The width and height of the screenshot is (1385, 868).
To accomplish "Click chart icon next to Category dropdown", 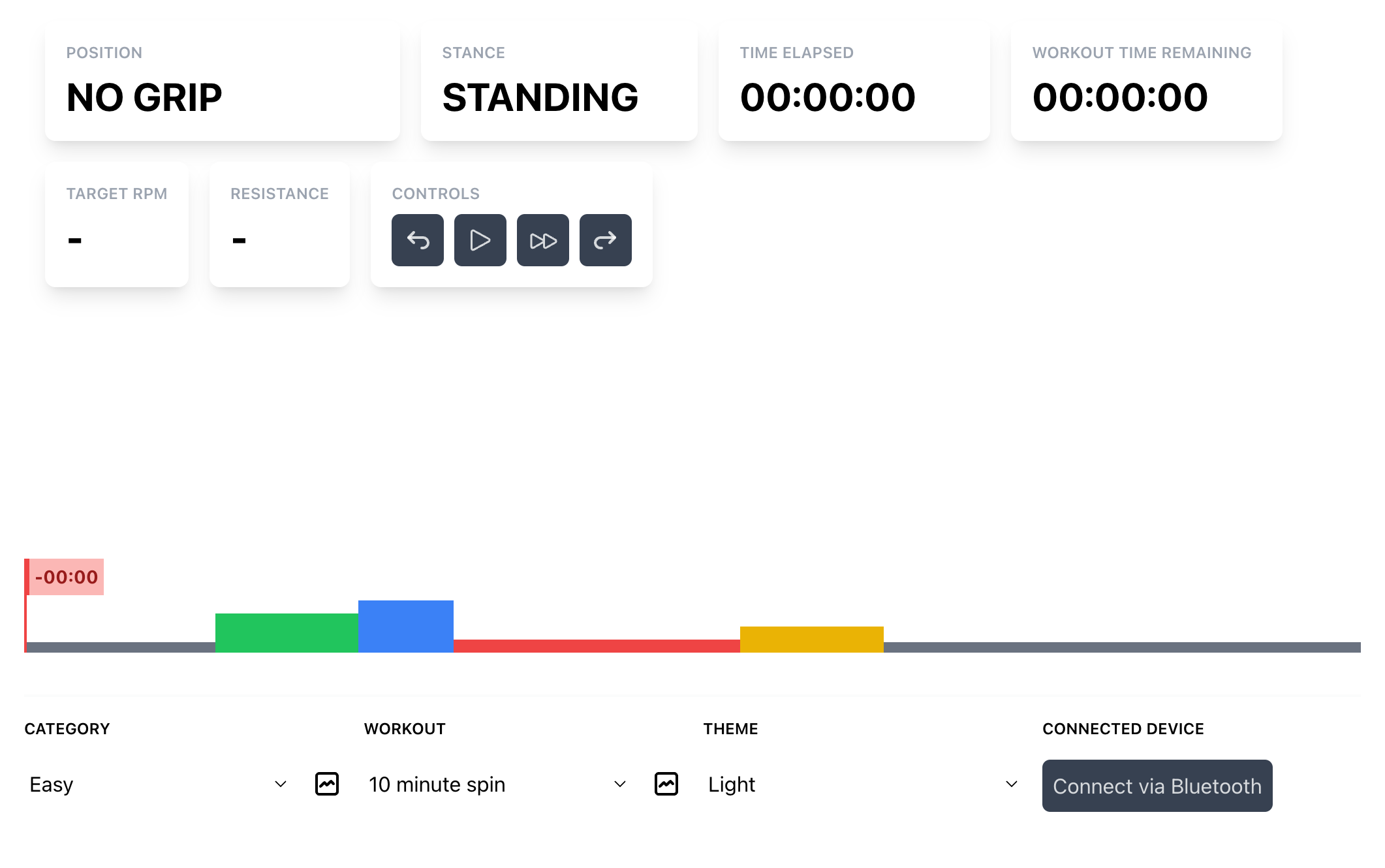I will [327, 784].
